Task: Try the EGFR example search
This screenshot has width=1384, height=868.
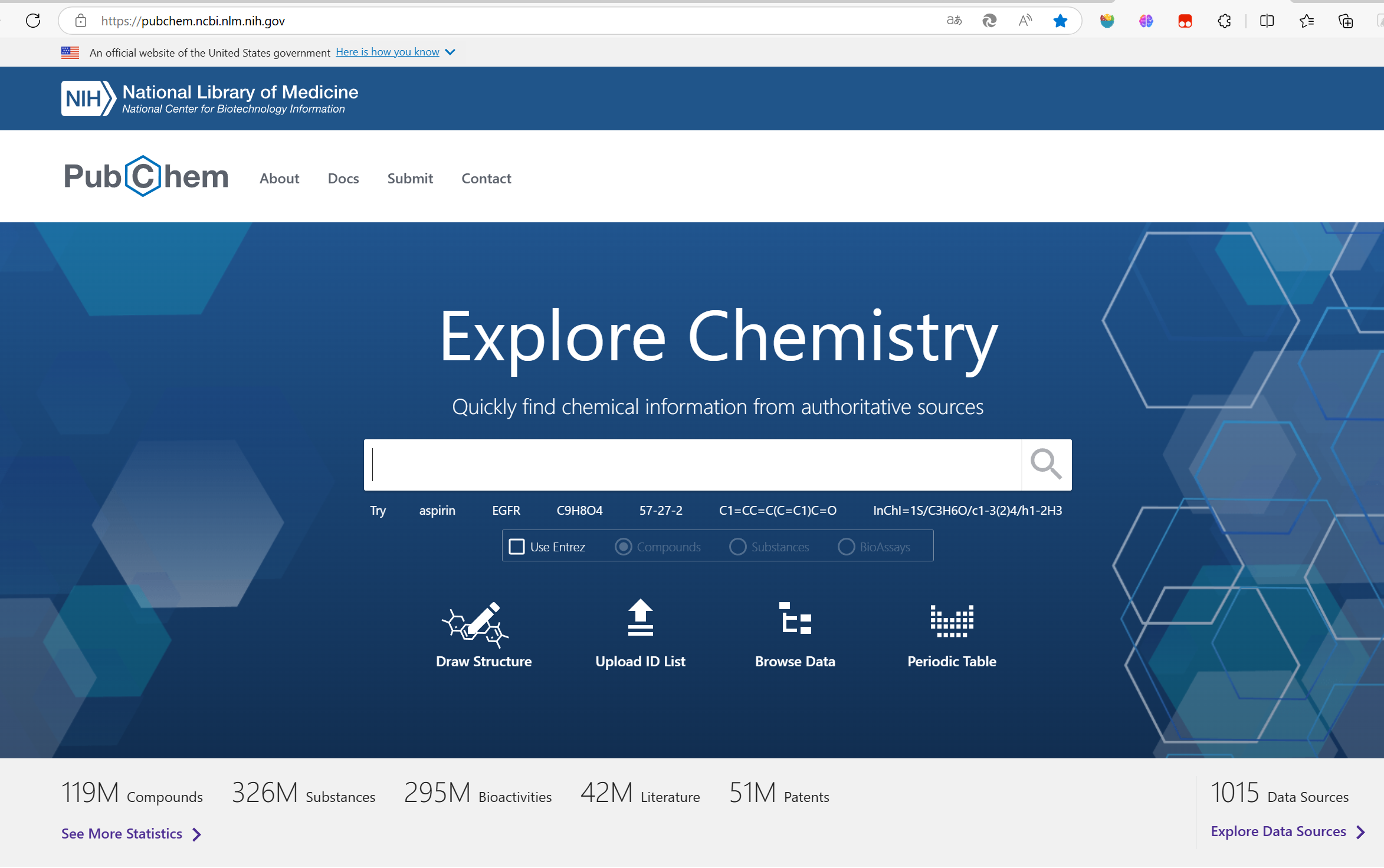Action: point(506,510)
